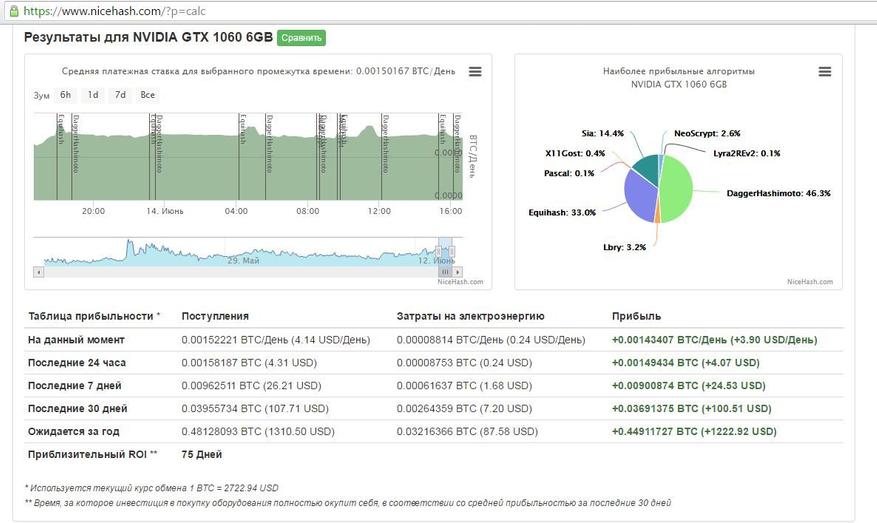Viewport: 877px width, 523px height.
Task: Click the DaggerHashimoto: 46.3% label
Action: pyautogui.click(x=778, y=194)
